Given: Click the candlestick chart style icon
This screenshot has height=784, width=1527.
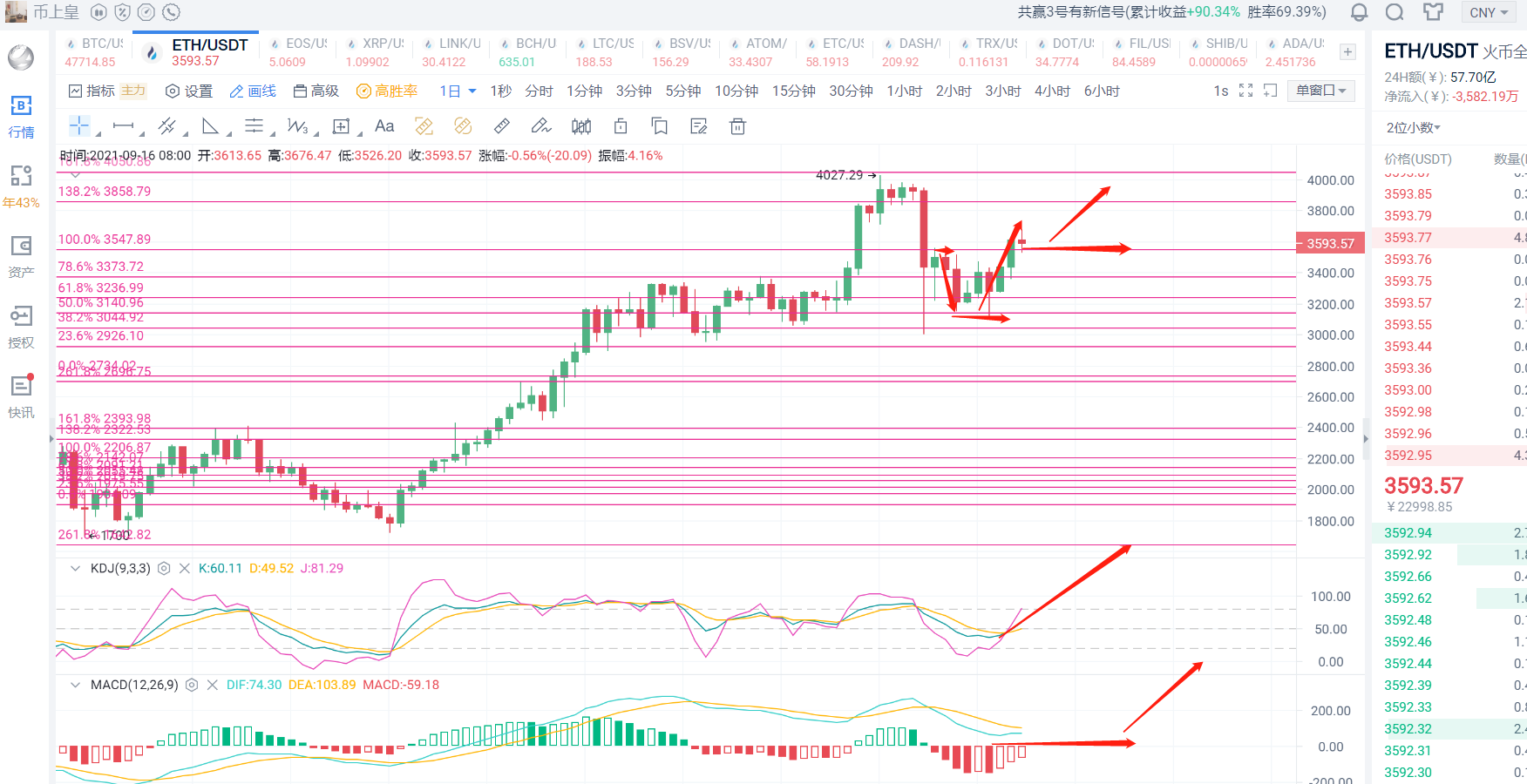Looking at the screenshot, I should (x=581, y=127).
